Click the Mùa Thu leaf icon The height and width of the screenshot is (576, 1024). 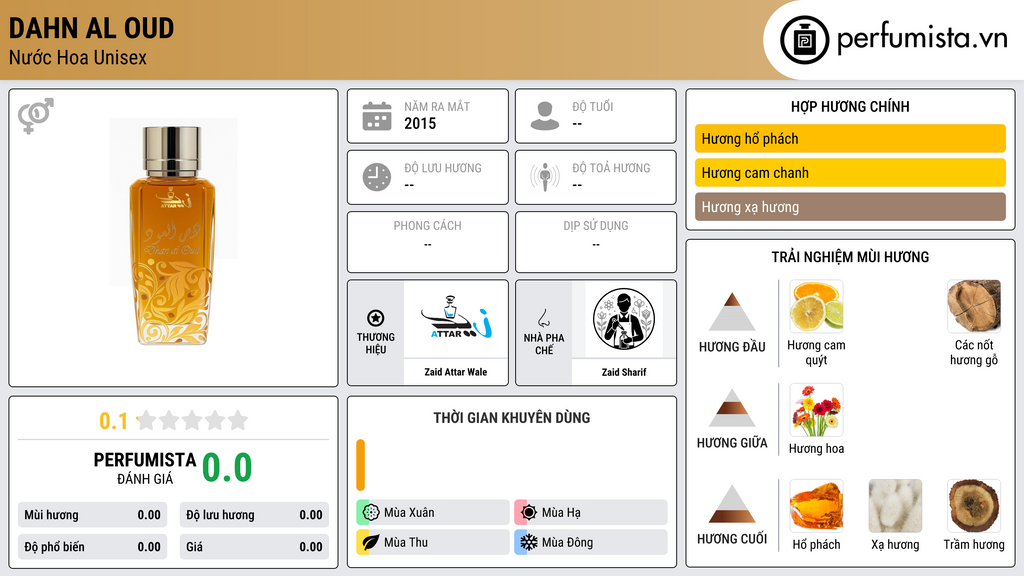pyautogui.click(x=371, y=542)
